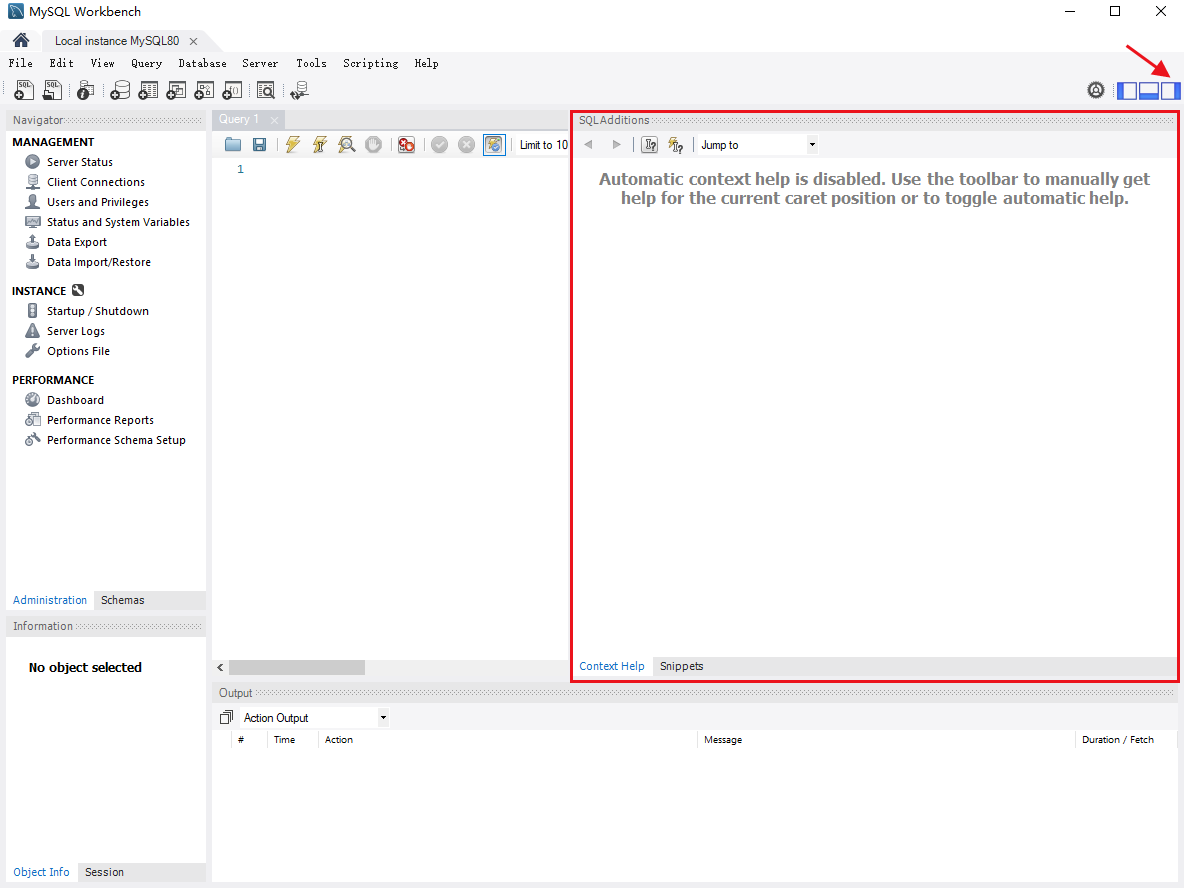
Task: Stop query execution hand icon
Action: (373, 144)
